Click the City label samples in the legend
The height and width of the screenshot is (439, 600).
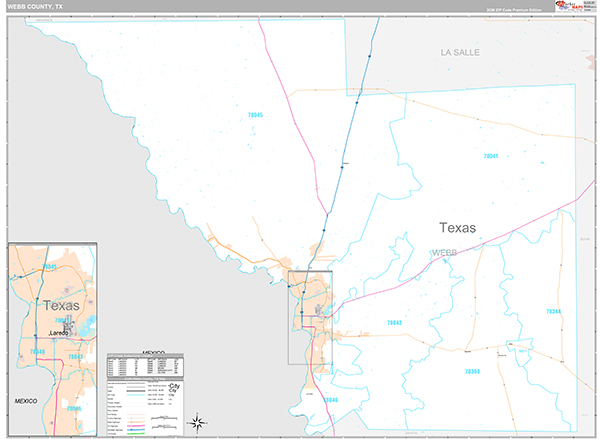click(x=176, y=390)
